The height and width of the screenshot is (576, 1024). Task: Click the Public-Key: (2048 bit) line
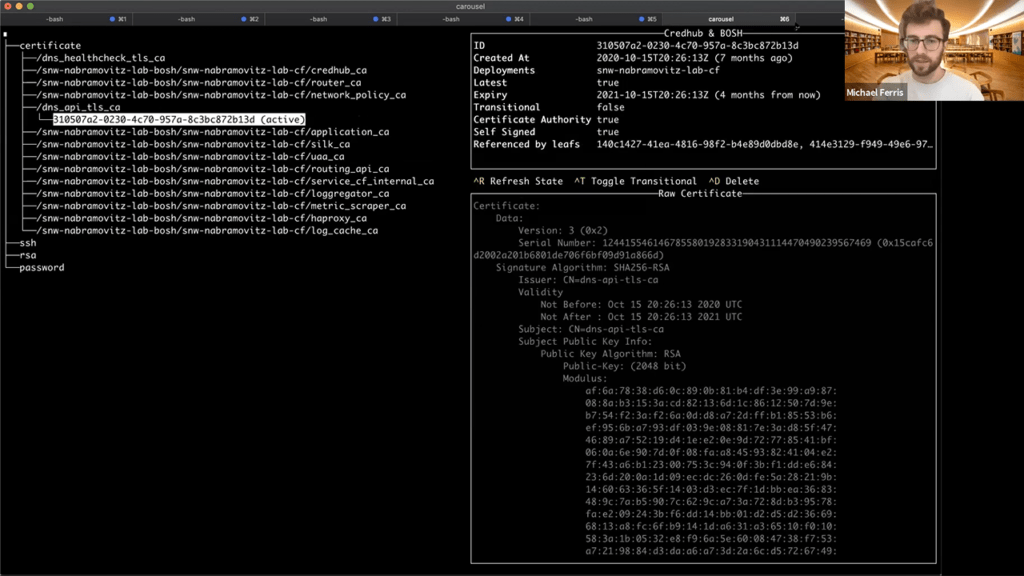[x=624, y=366]
